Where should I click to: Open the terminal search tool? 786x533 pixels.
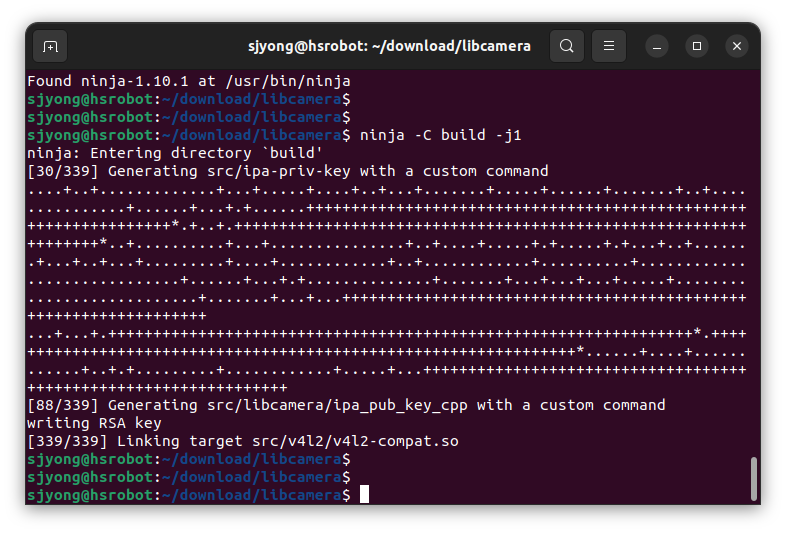(567, 46)
